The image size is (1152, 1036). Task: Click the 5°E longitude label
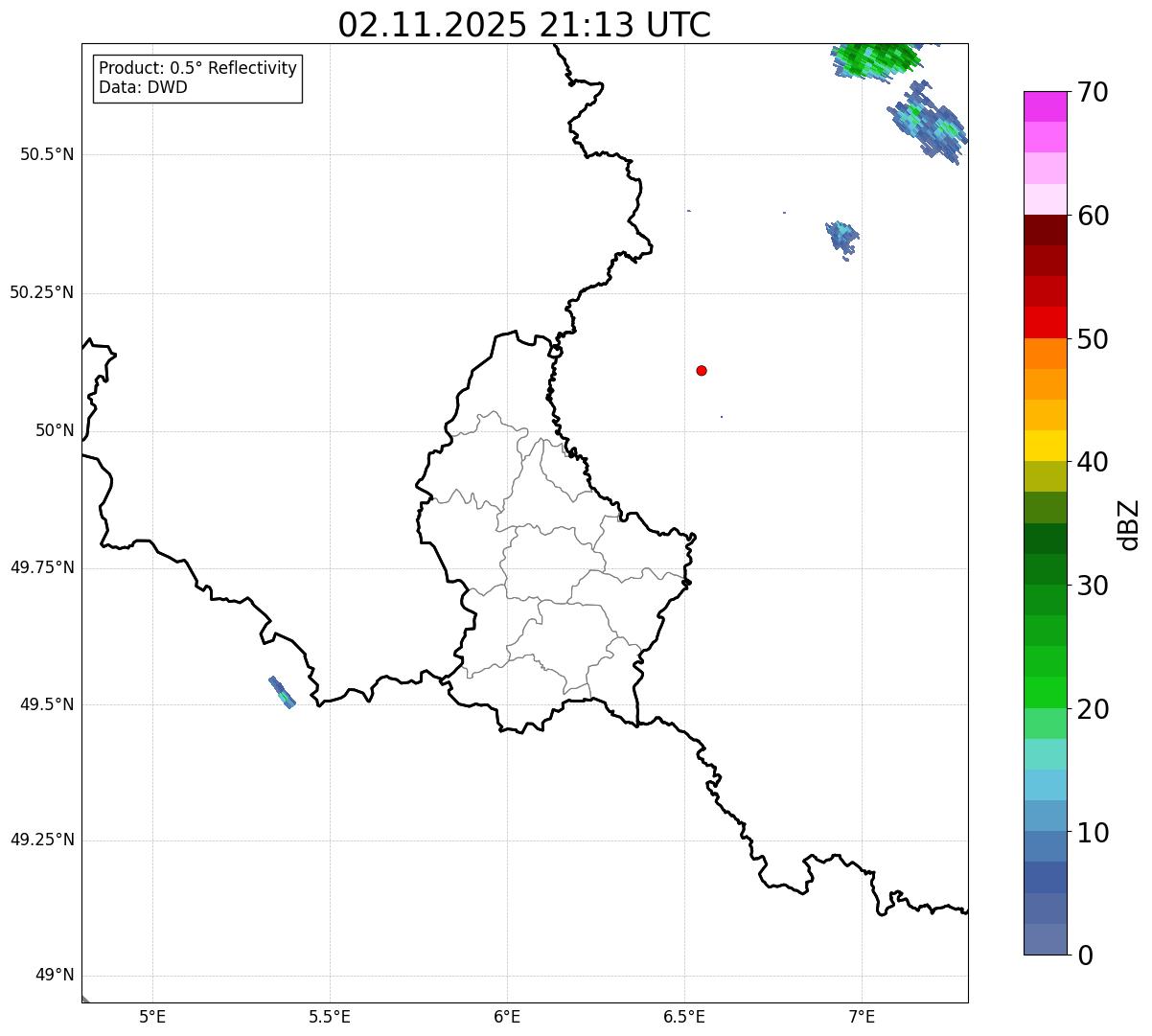[x=152, y=1017]
